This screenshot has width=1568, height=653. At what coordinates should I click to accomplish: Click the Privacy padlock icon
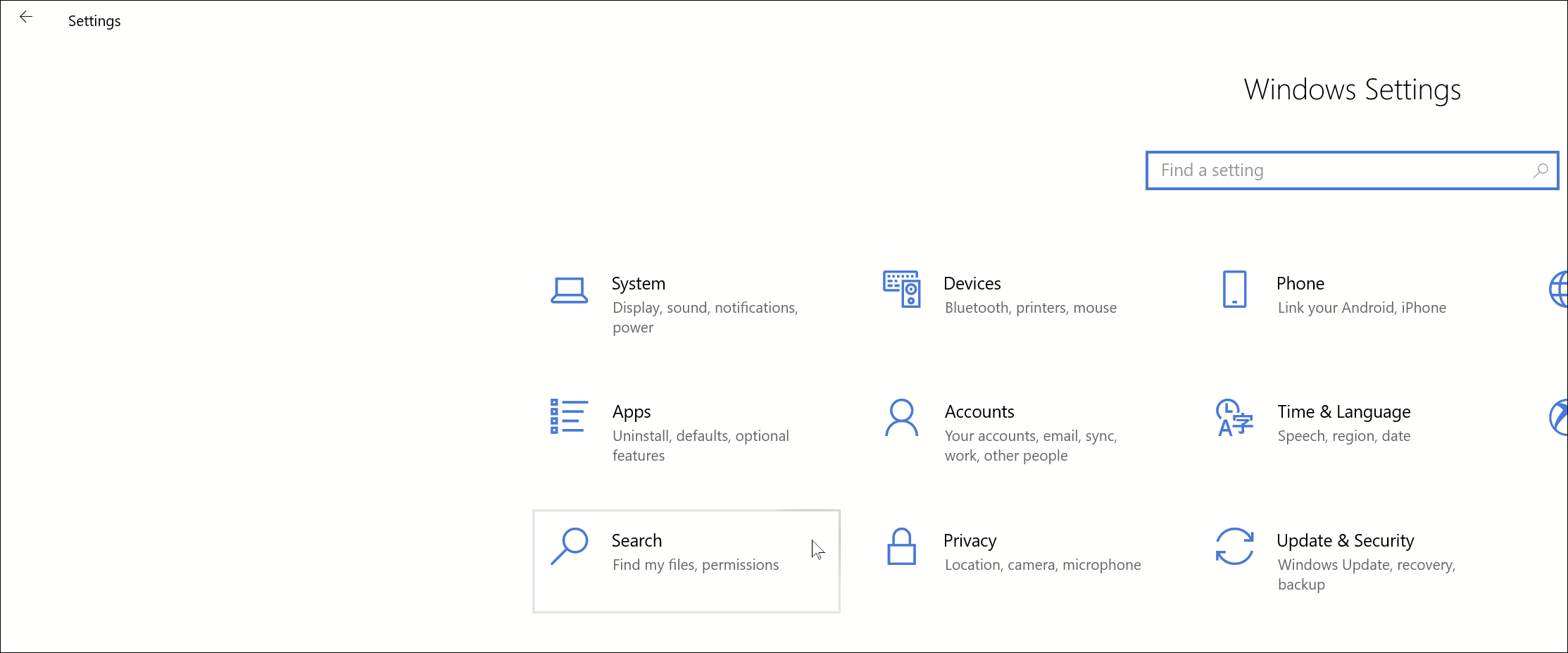tap(901, 547)
